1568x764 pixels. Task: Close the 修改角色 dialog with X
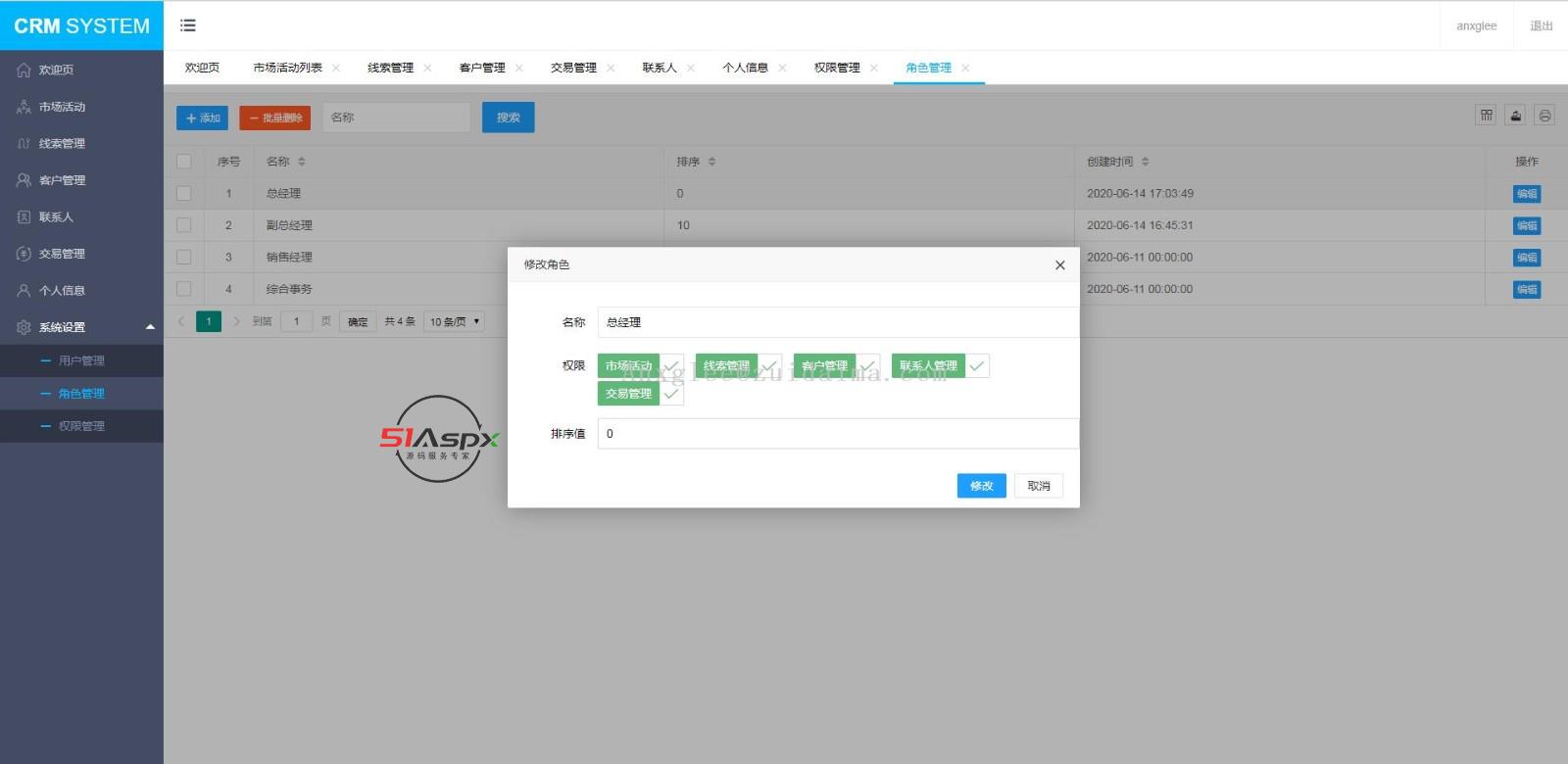tap(1059, 265)
